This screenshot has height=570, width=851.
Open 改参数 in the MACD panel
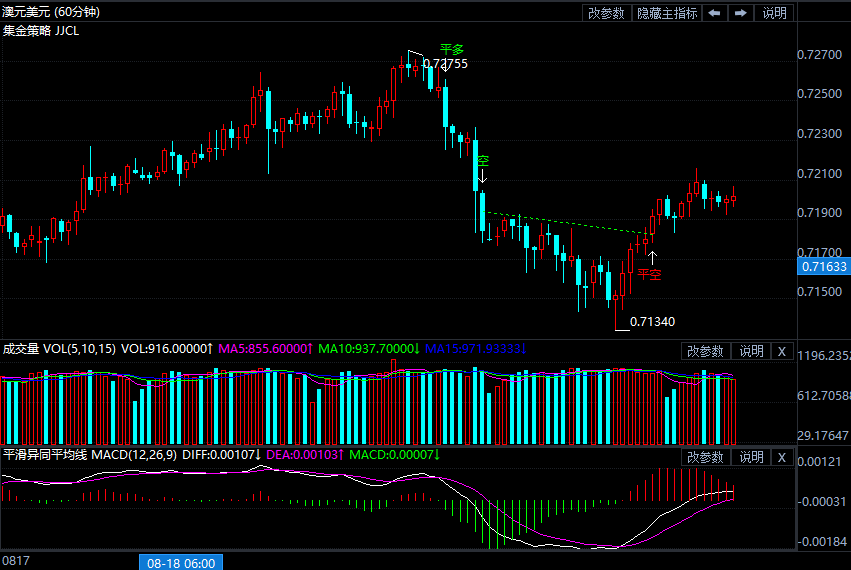coord(705,457)
